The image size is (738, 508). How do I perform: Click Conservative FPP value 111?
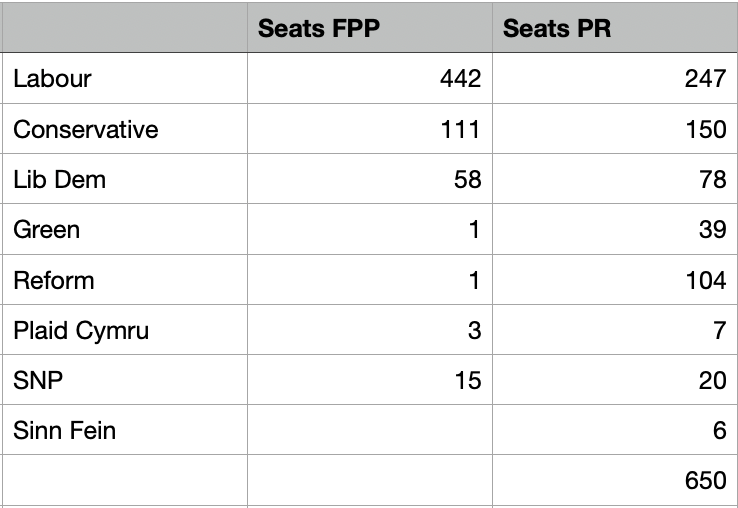369,129
